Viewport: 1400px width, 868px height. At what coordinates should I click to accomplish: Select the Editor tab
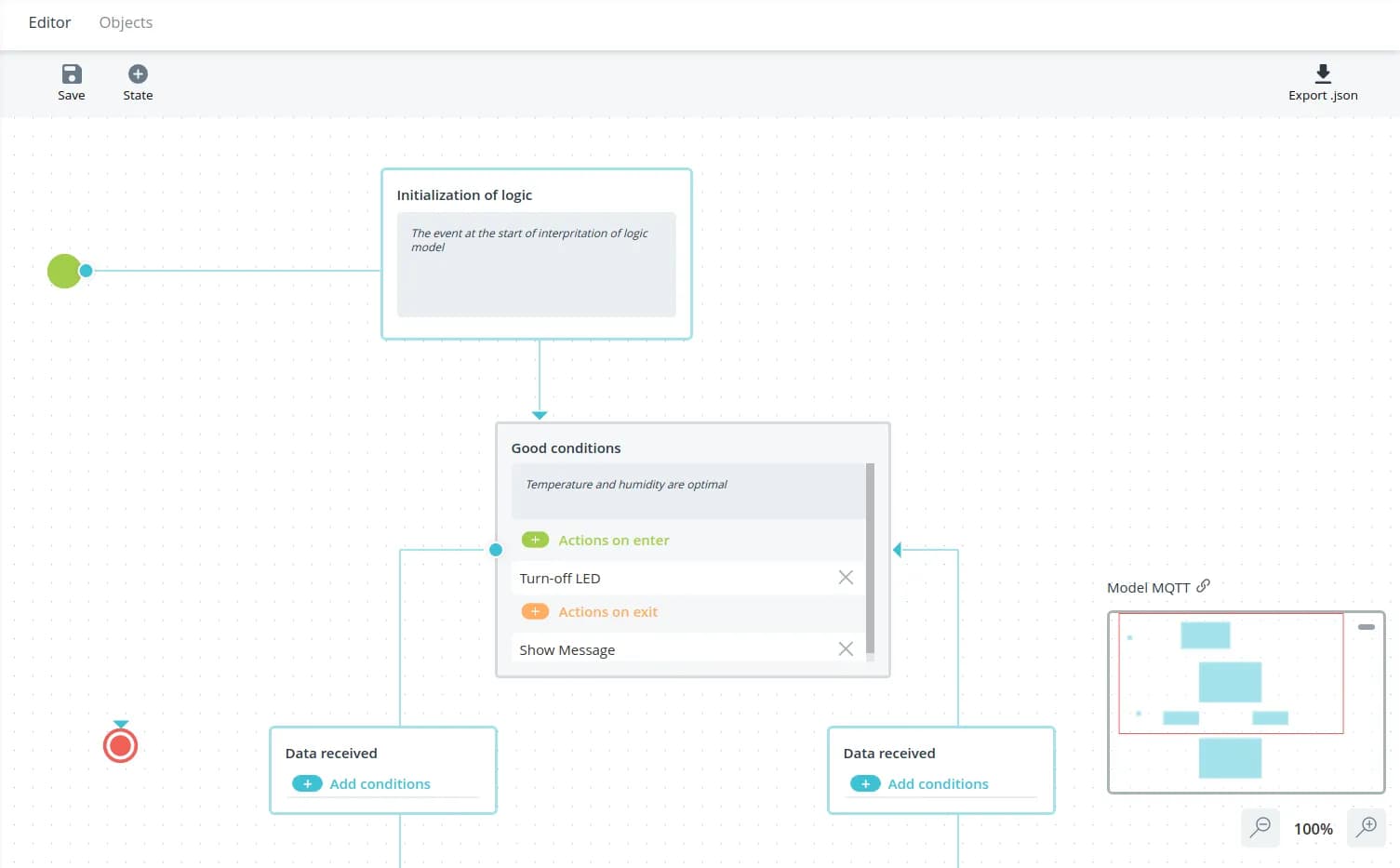(x=49, y=22)
